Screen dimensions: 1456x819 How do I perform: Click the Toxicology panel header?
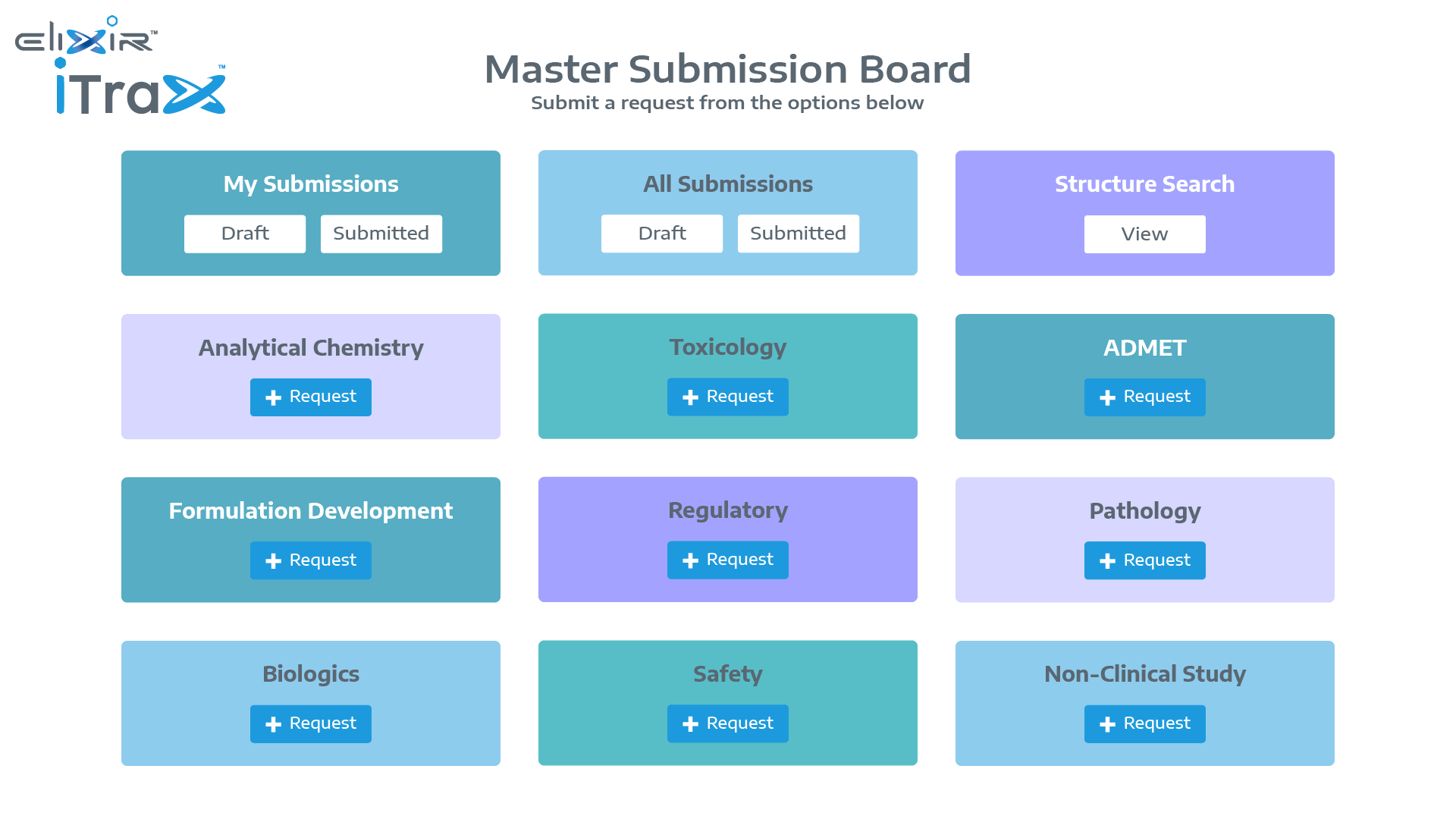pos(727,347)
